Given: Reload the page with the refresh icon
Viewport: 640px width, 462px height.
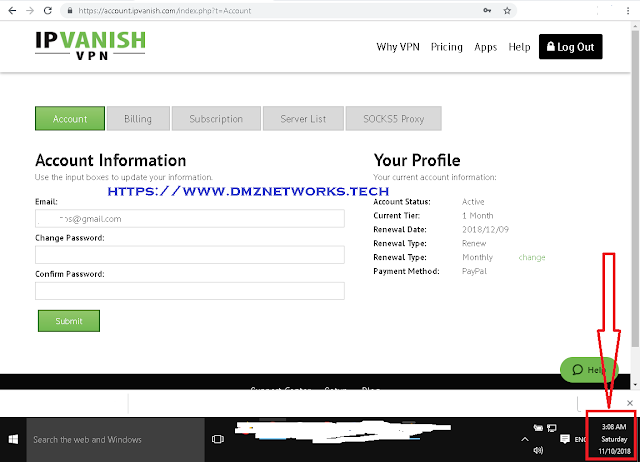Looking at the screenshot, I should point(48,11).
